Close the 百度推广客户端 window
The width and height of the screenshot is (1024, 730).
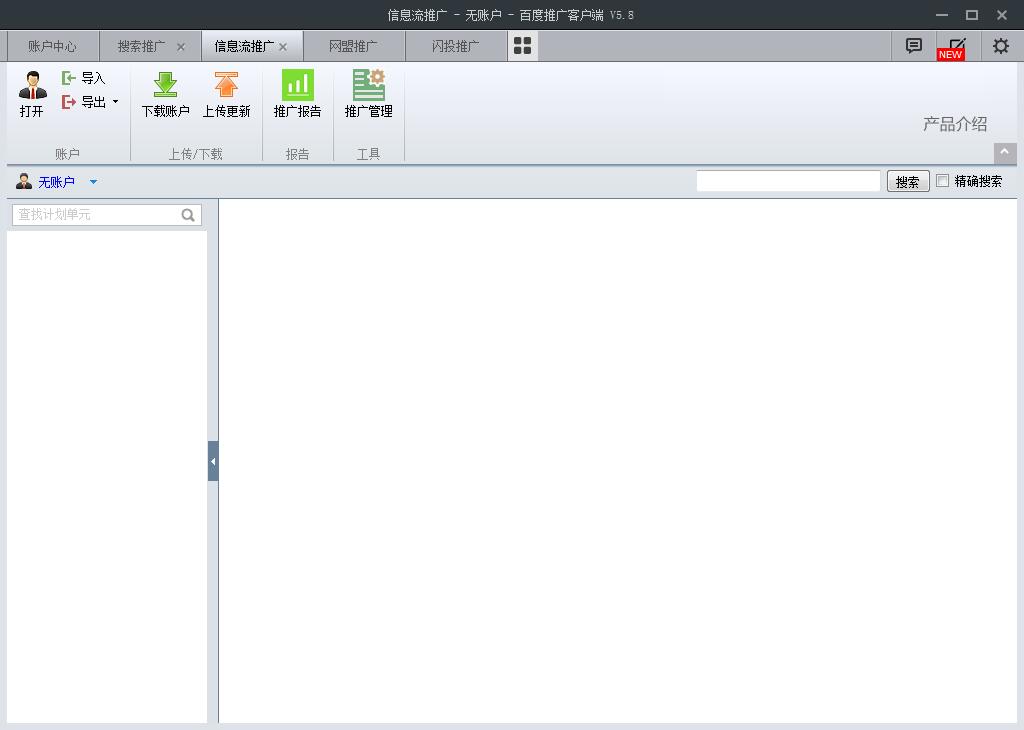(1002, 15)
